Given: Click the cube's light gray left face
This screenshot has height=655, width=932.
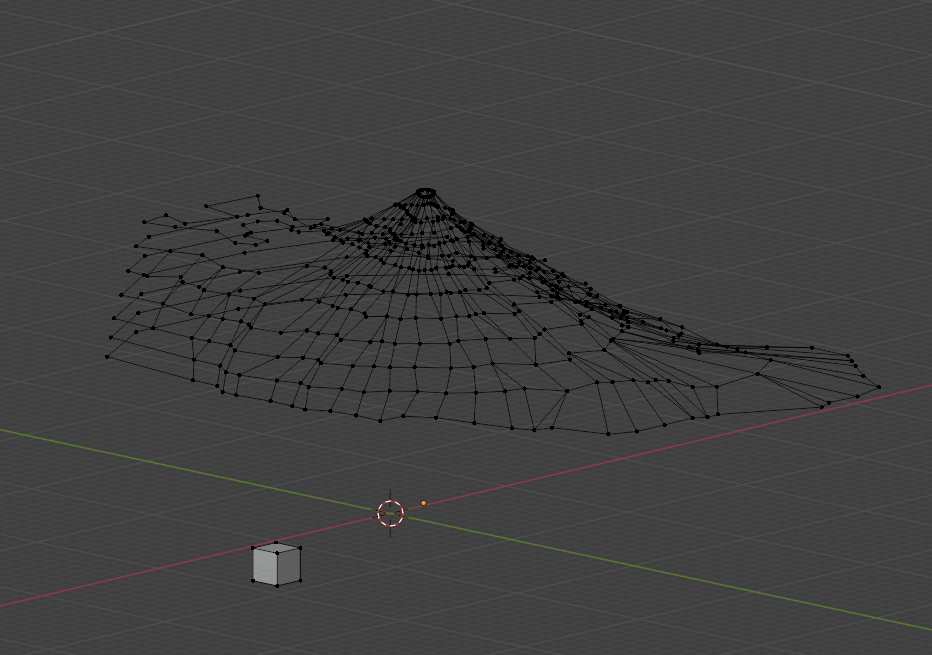Looking at the screenshot, I should pyautogui.click(x=265, y=568).
